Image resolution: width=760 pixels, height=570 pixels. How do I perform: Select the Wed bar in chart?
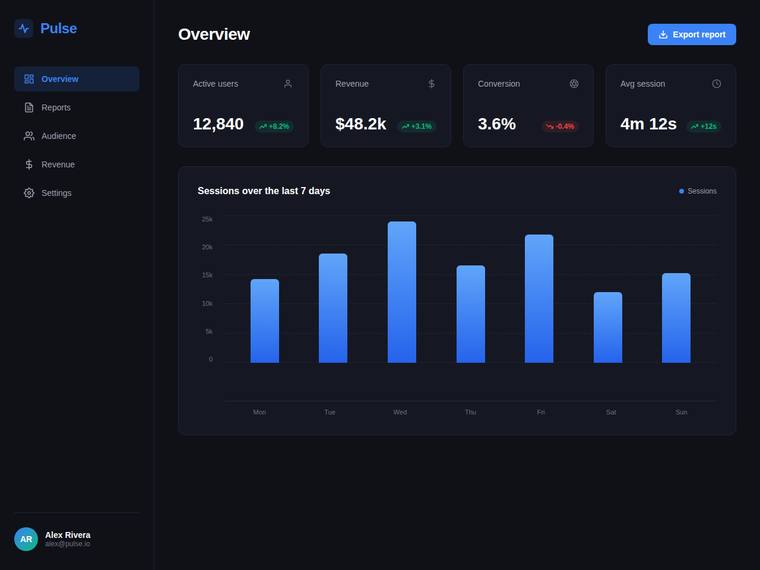(x=402, y=292)
